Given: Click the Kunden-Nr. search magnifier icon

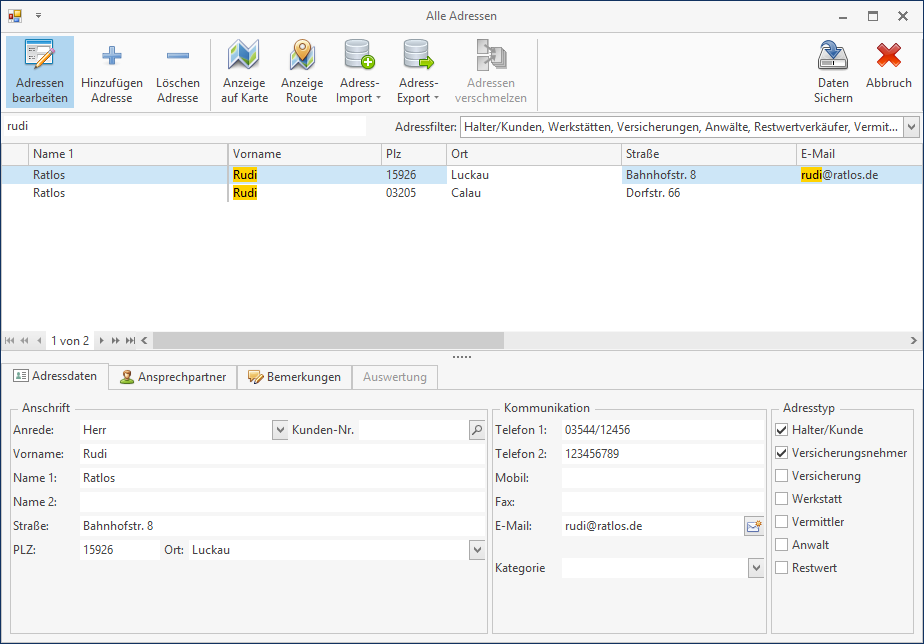Looking at the screenshot, I should tap(477, 430).
